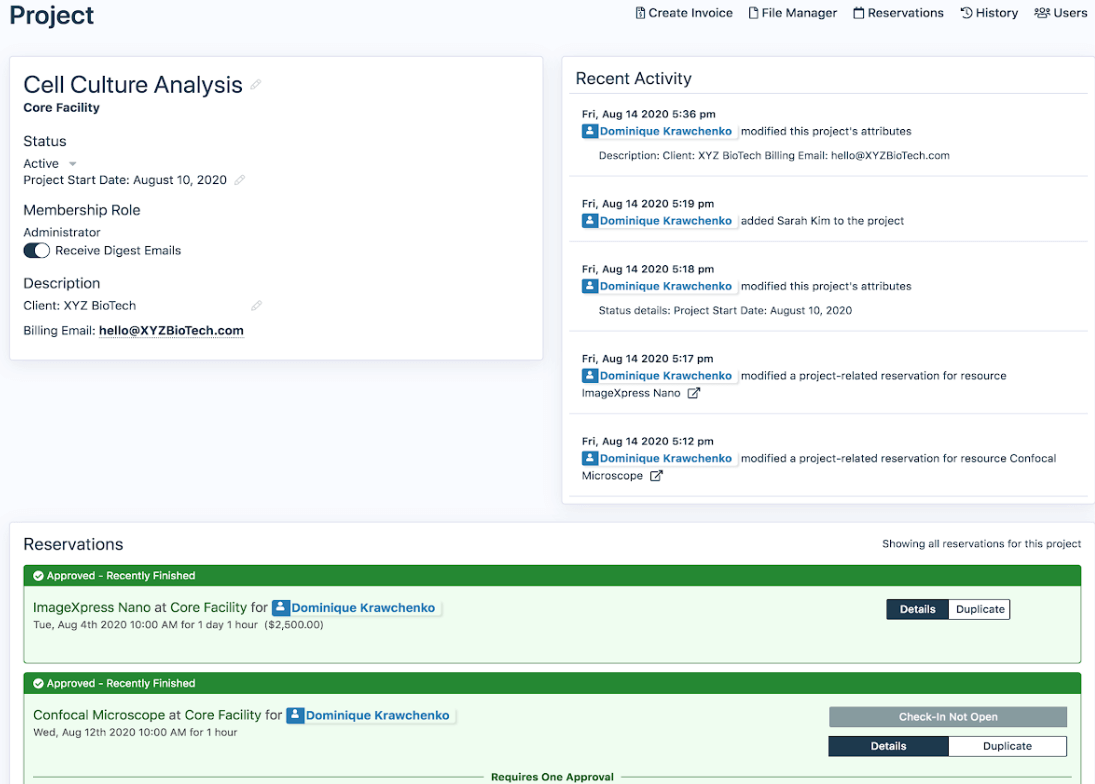1095x784 pixels.
Task: Duplicate the ImageXpress Nano reservation
Action: coord(979,609)
